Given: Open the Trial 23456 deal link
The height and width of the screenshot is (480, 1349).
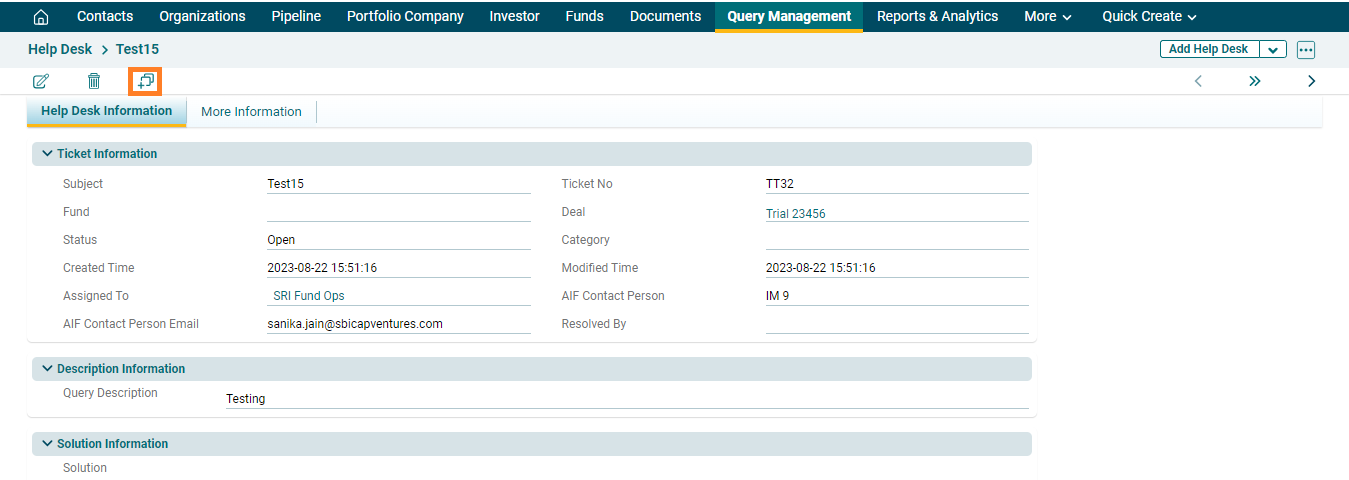Looking at the screenshot, I should tap(795, 214).
